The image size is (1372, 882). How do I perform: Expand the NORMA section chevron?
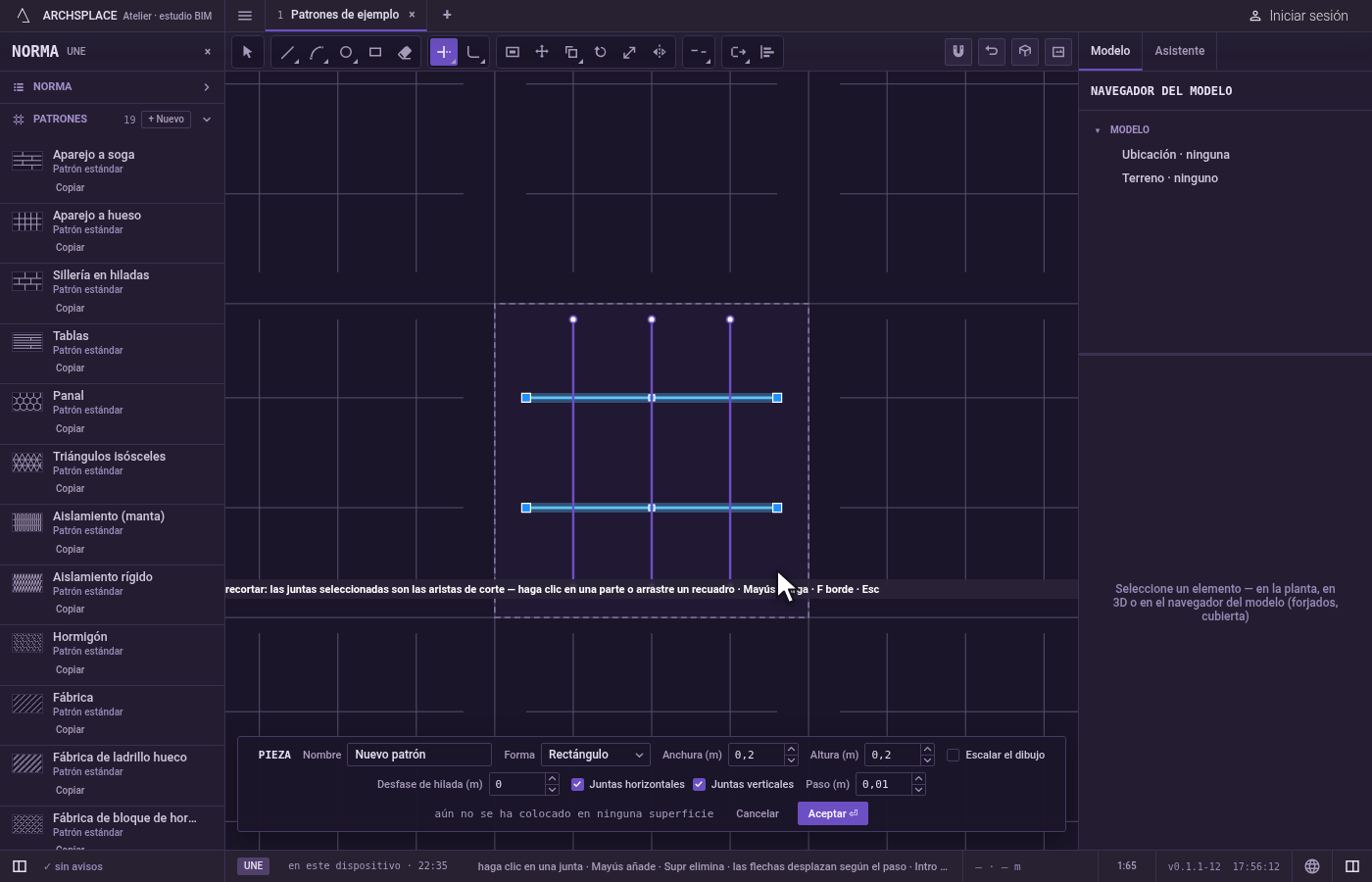pos(207,87)
